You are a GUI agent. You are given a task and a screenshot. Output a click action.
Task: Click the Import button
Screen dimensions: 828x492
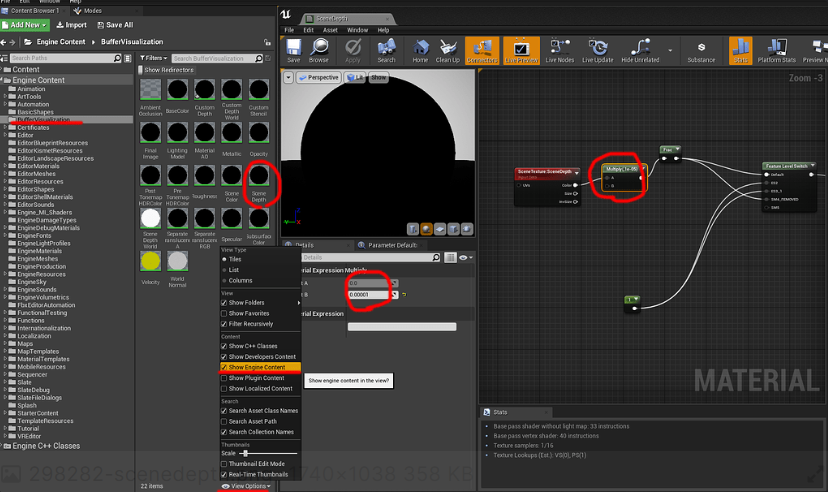[x=72, y=24]
